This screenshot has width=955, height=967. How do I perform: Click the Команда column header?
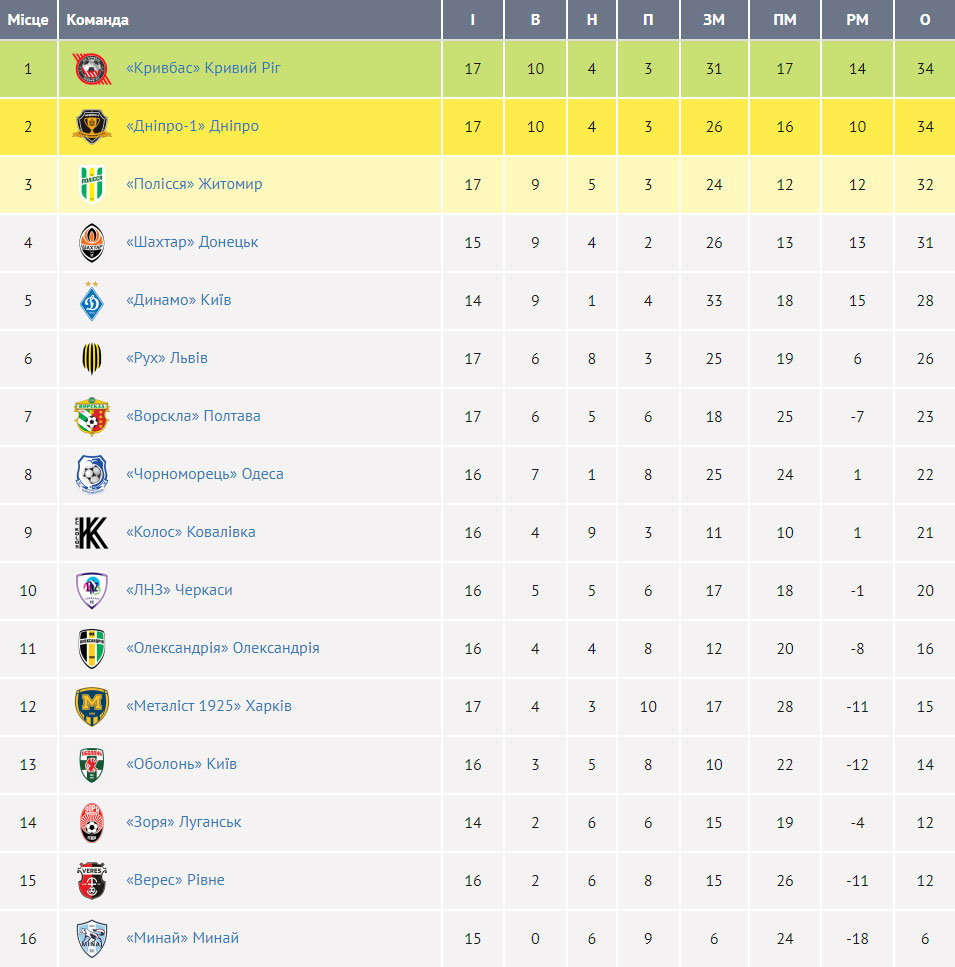point(97,20)
